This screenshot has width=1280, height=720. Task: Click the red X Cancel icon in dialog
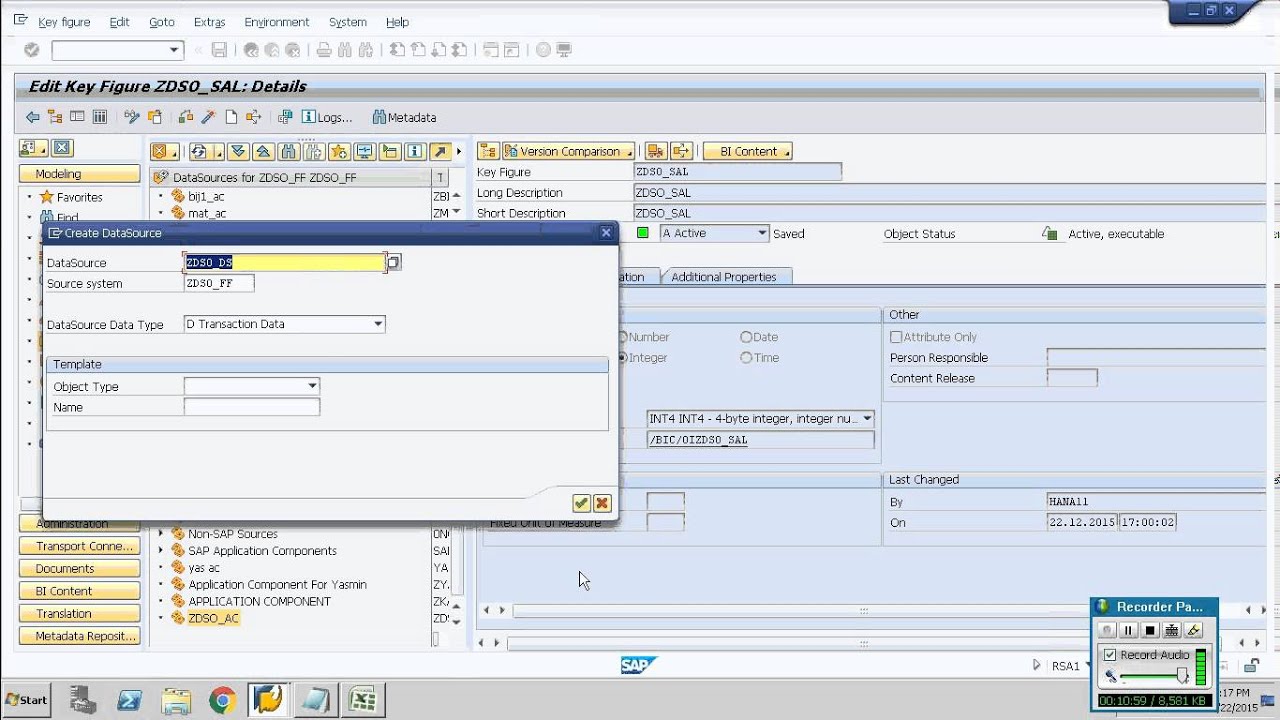coord(602,503)
